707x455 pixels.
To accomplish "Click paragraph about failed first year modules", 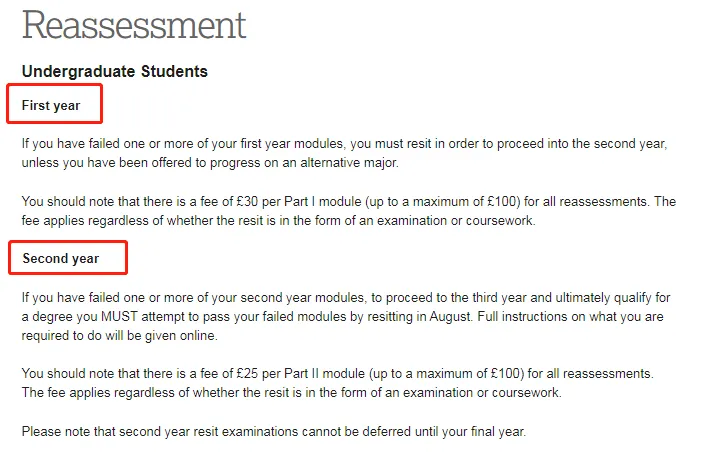I will pyautogui.click(x=344, y=153).
